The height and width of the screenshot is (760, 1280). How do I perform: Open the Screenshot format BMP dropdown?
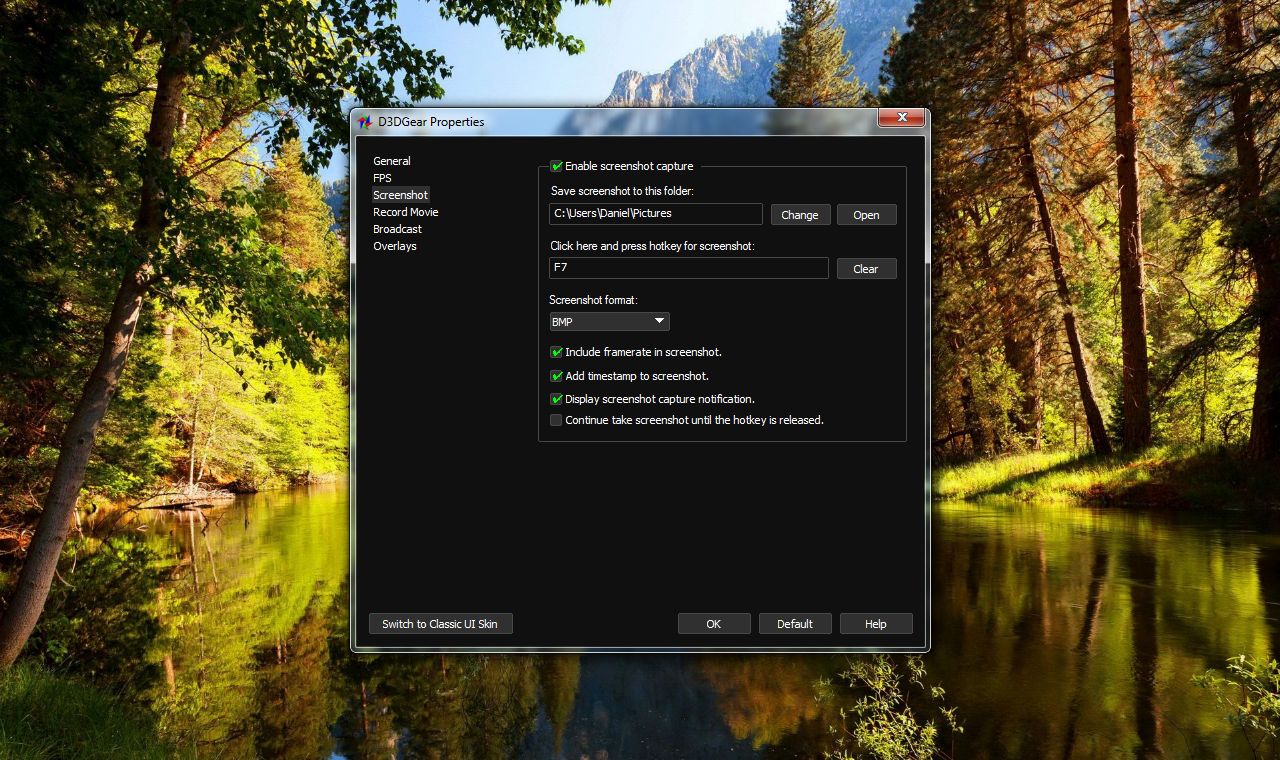click(609, 322)
